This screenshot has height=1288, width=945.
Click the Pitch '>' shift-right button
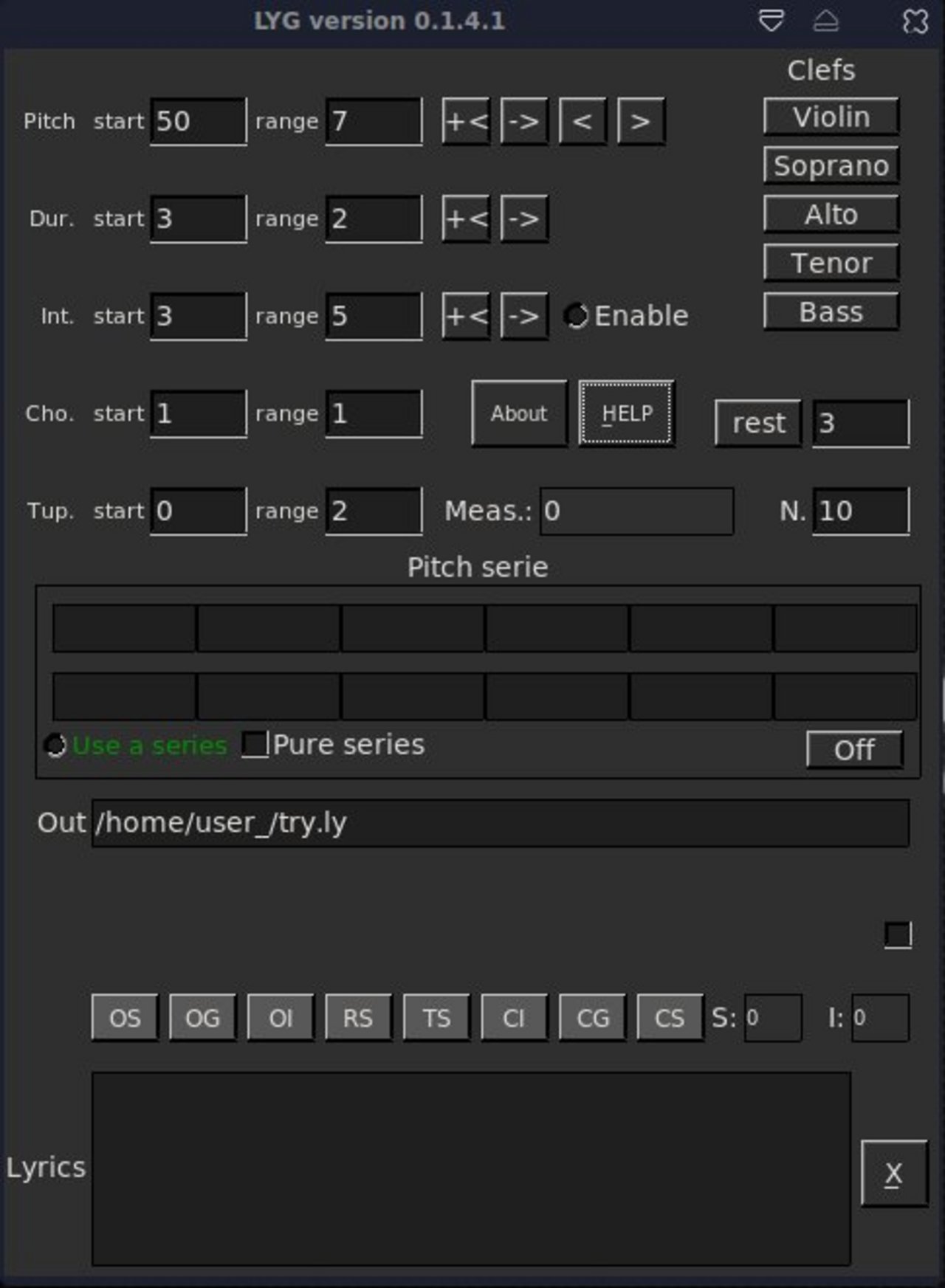pos(641,121)
